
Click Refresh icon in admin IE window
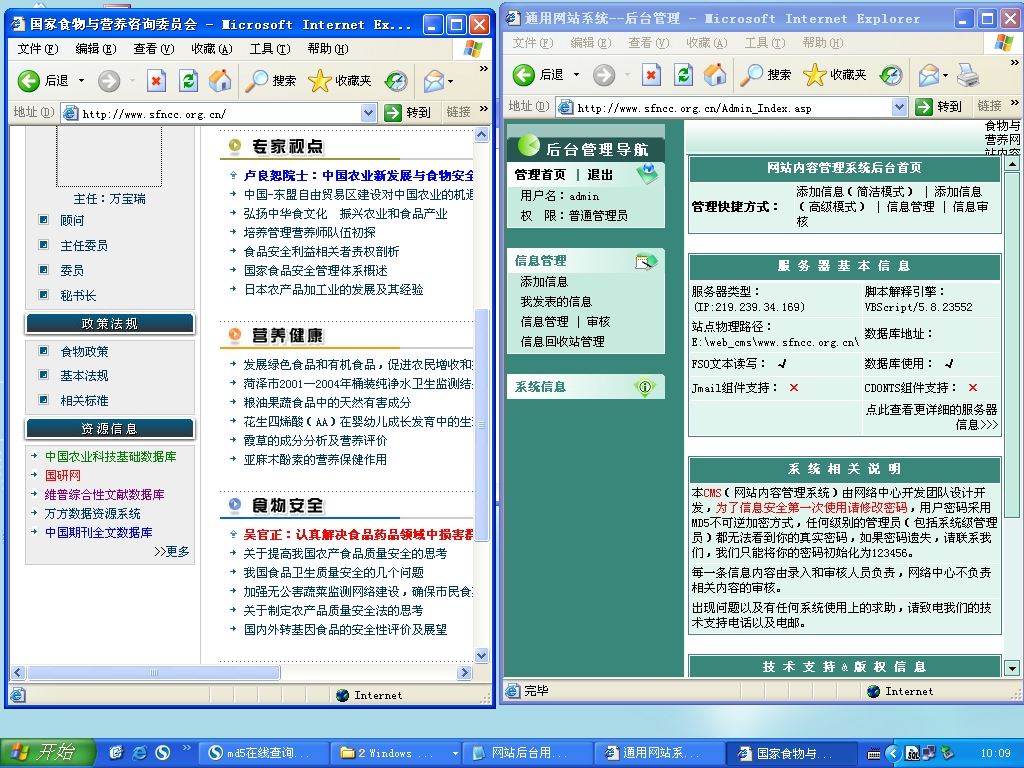684,75
